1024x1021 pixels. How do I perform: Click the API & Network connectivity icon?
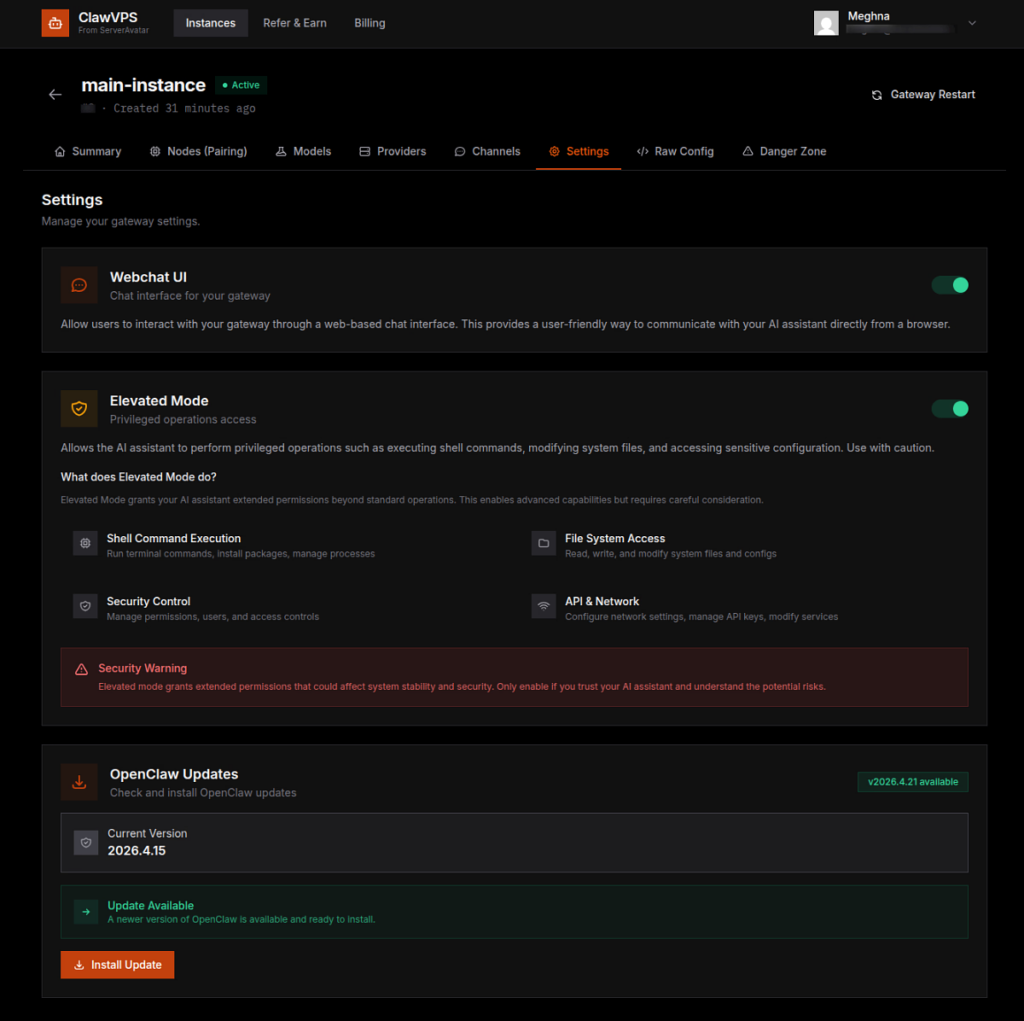point(543,606)
